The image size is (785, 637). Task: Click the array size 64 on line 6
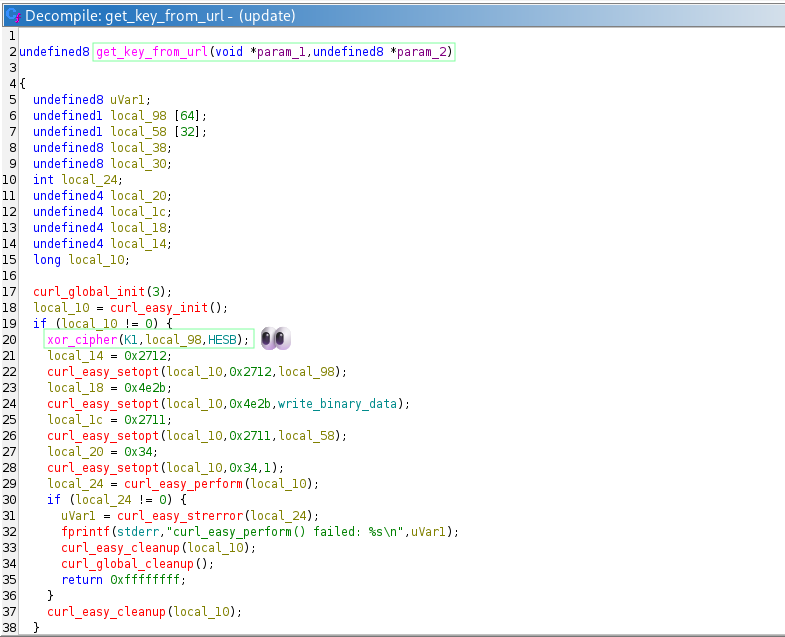click(x=187, y=116)
